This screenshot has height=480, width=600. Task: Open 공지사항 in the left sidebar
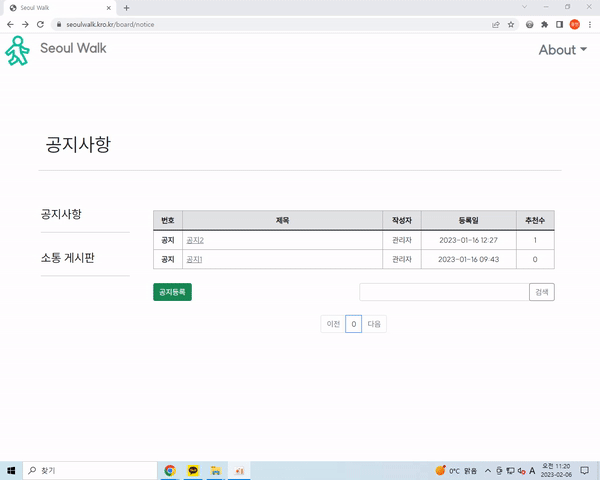pyautogui.click(x=61, y=214)
